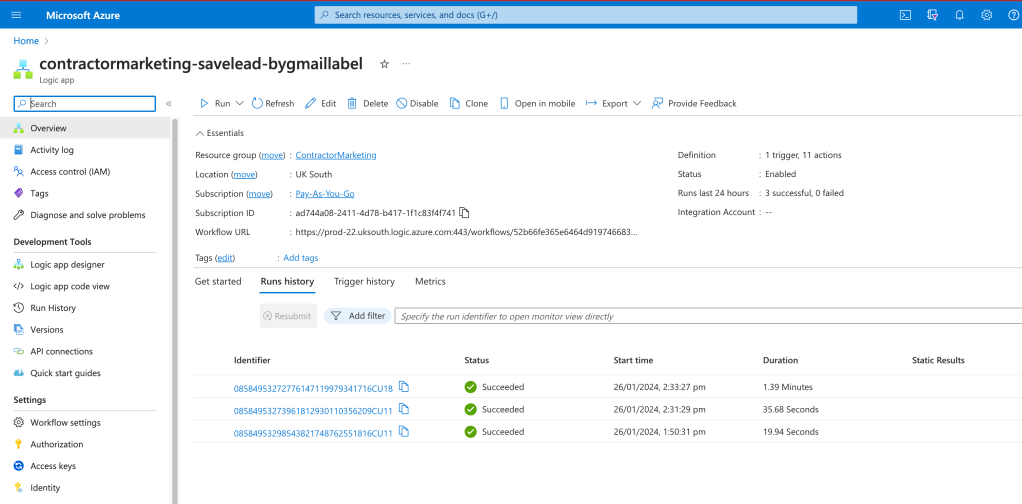
Task: Click the left menu vertical scrollbar
Action: pyautogui.click(x=175, y=310)
